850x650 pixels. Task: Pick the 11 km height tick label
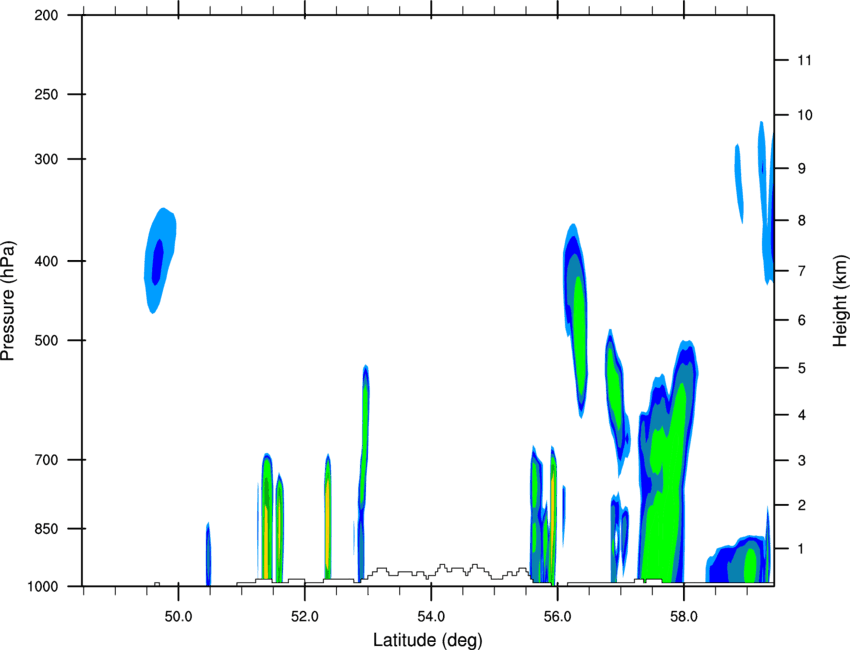click(x=805, y=60)
